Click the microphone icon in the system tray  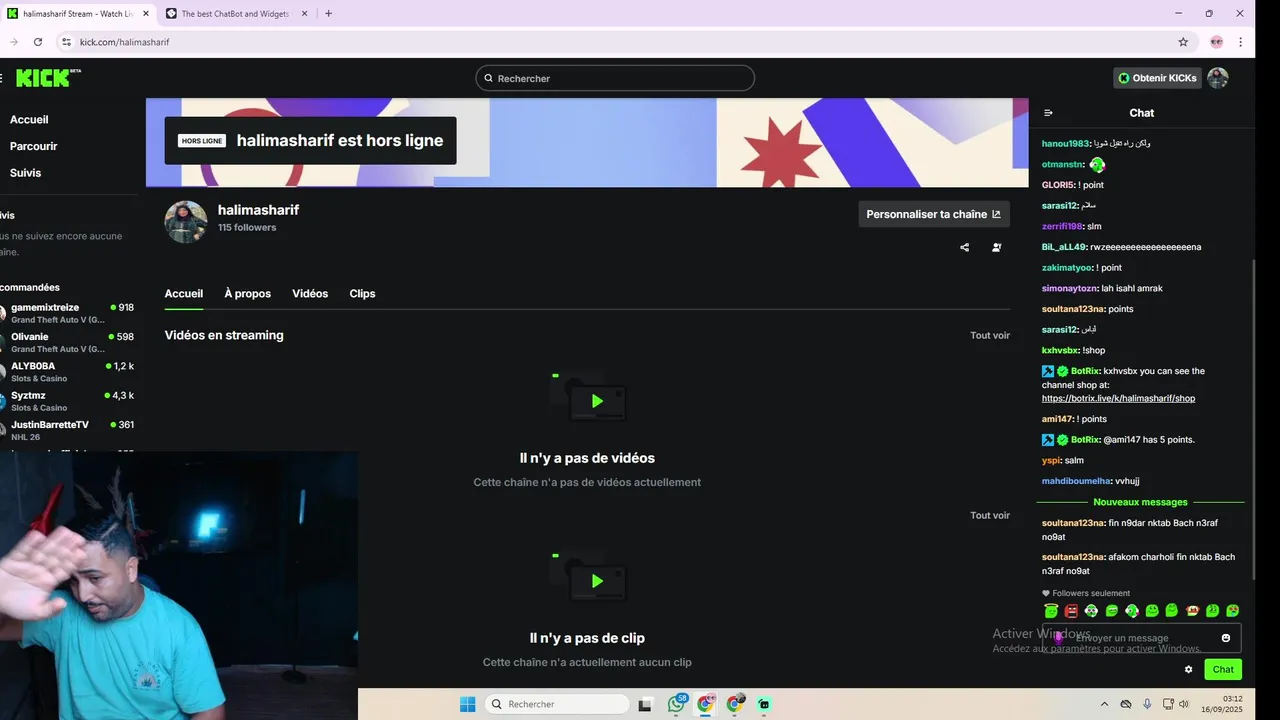(x=1147, y=704)
